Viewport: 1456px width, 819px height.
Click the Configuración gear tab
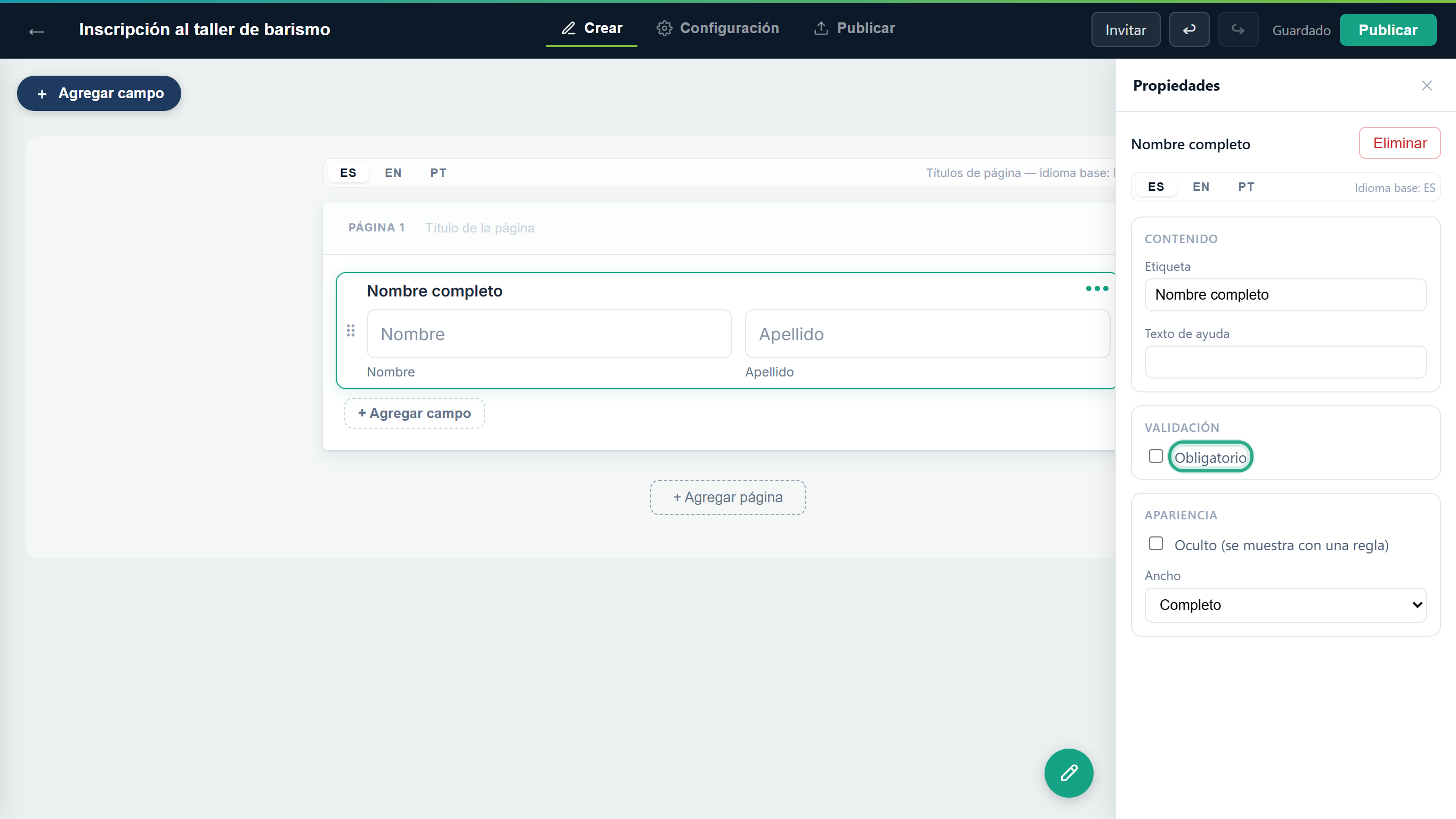717,28
